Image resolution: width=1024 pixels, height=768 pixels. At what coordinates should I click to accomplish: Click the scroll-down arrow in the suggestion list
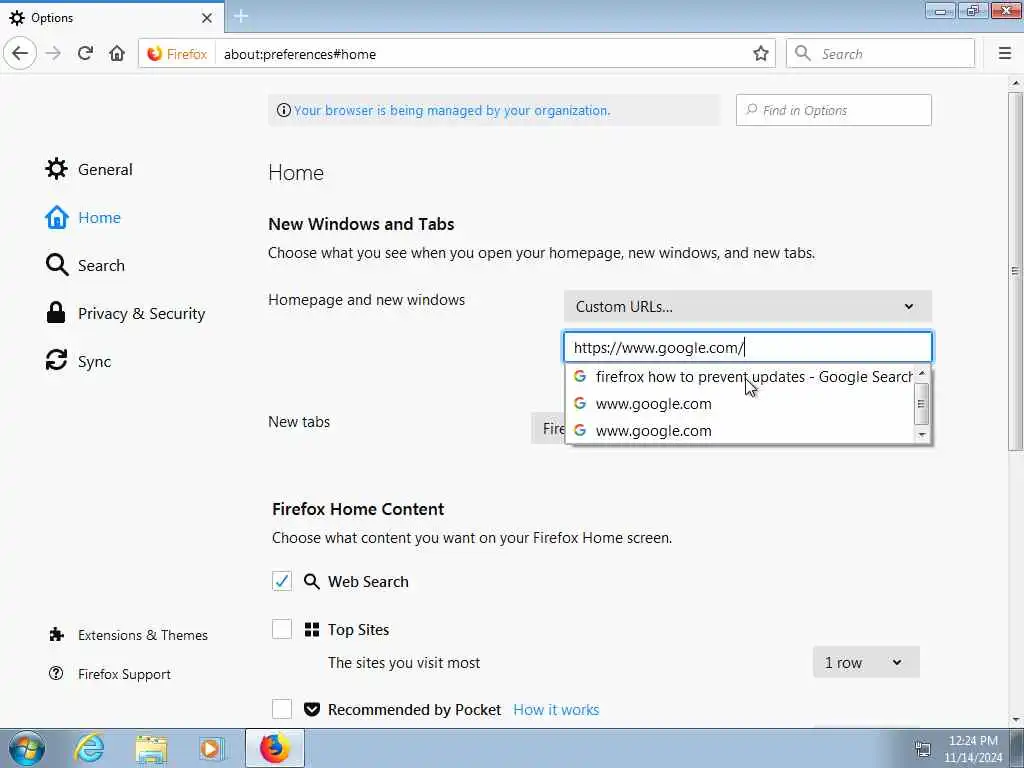coord(921,434)
